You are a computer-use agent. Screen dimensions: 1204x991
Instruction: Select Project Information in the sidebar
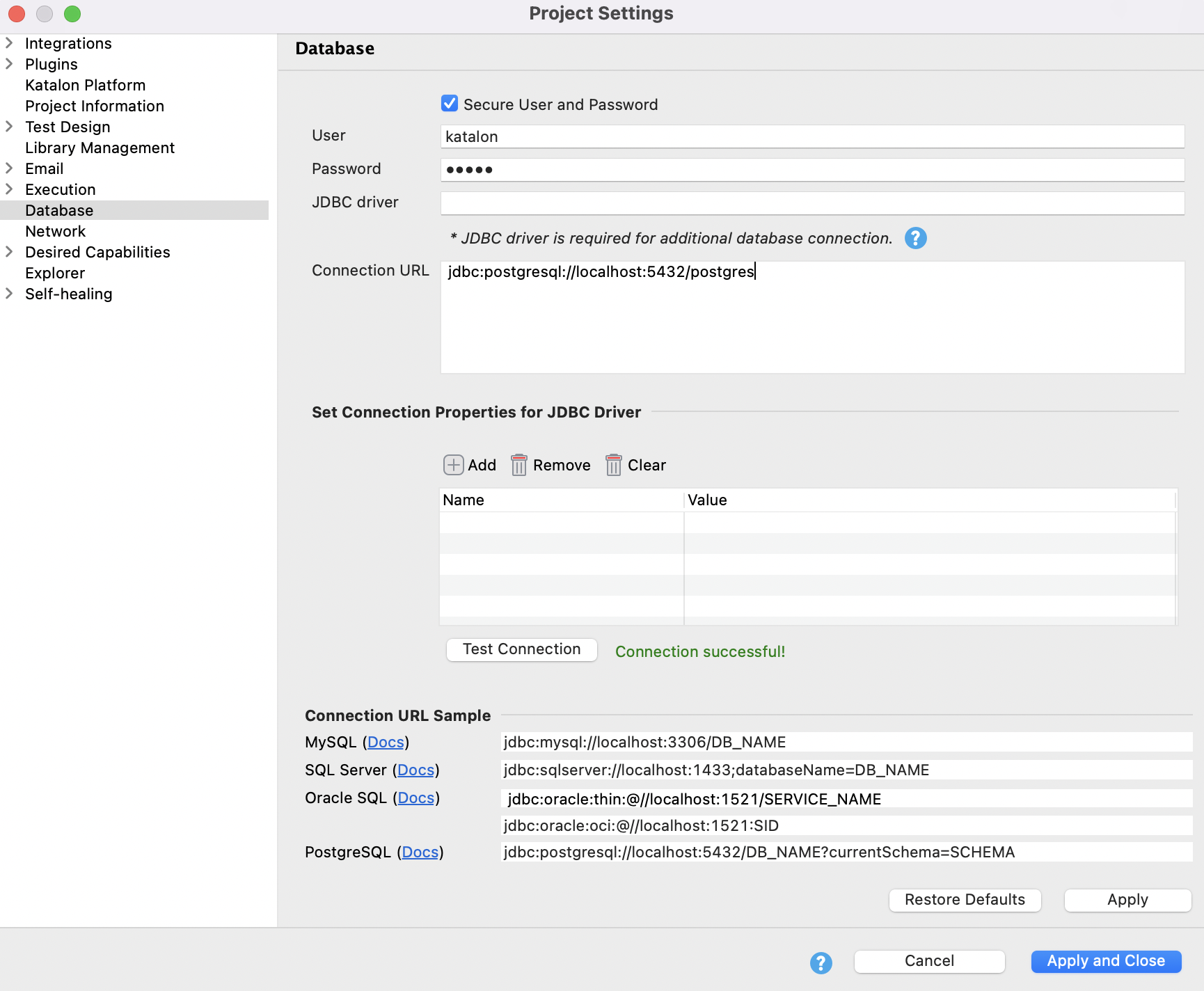pyautogui.click(x=95, y=106)
